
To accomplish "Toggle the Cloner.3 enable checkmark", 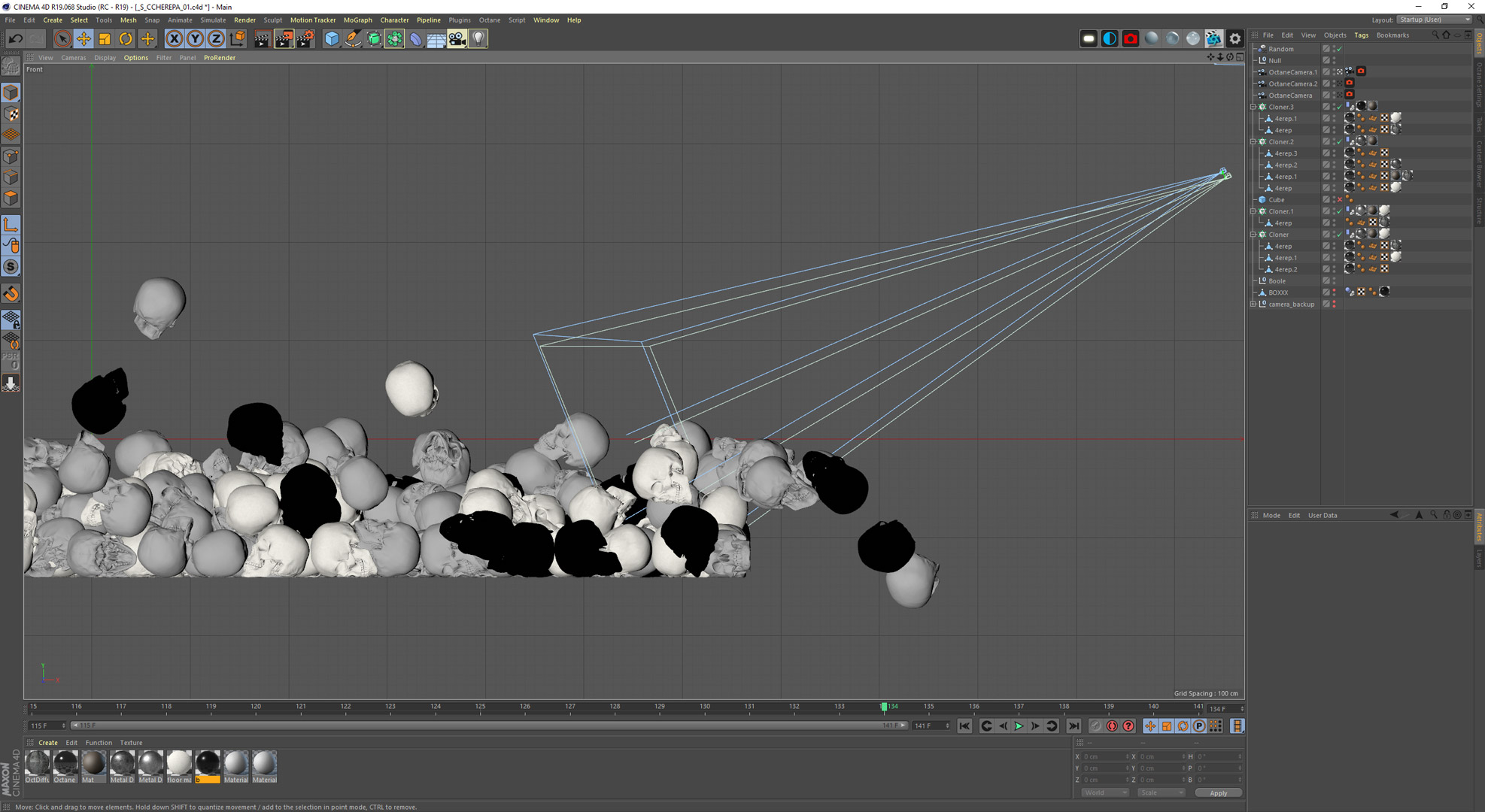I will pyautogui.click(x=1339, y=107).
